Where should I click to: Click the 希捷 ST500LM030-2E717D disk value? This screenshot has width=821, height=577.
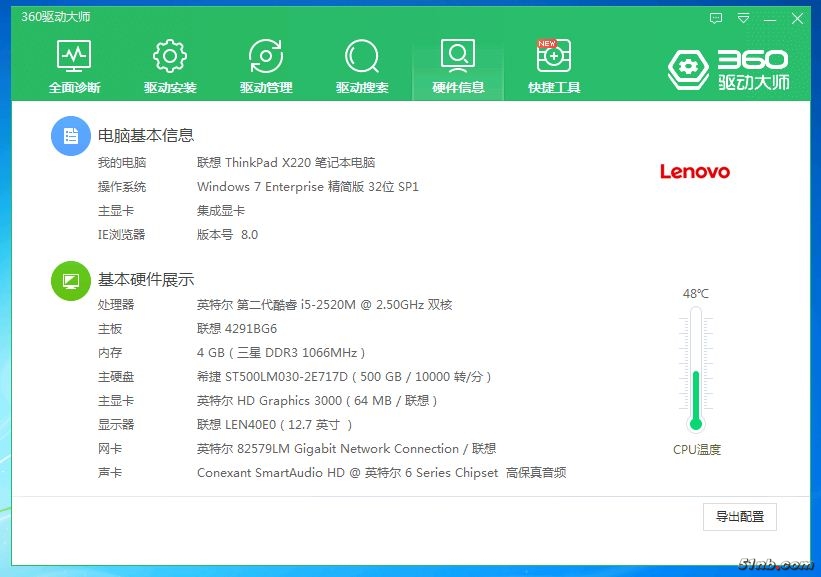[344, 377]
